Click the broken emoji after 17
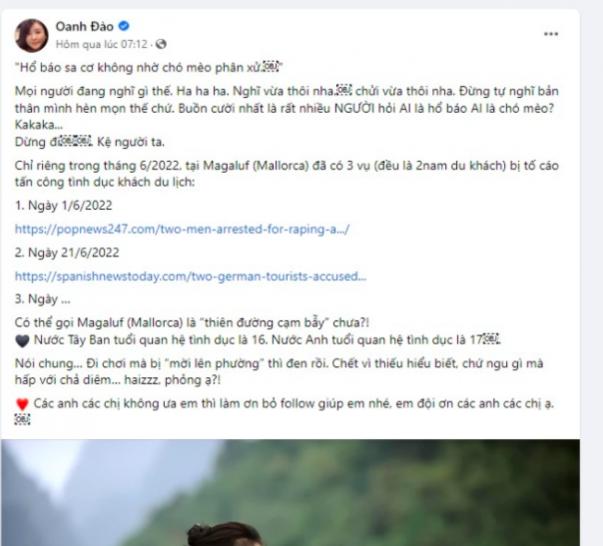Screen dimensions: 603x546 491,340
